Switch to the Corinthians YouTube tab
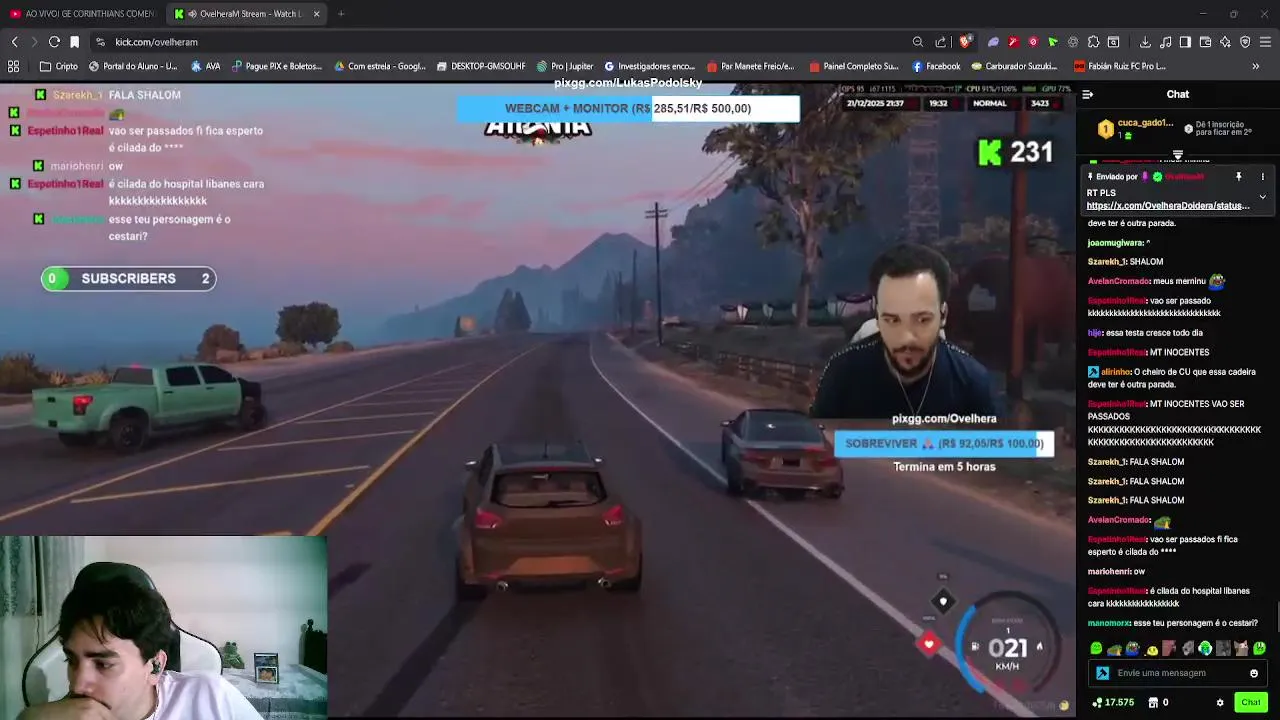The height and width of the screenshot is (720, 1280). point(82,14)
